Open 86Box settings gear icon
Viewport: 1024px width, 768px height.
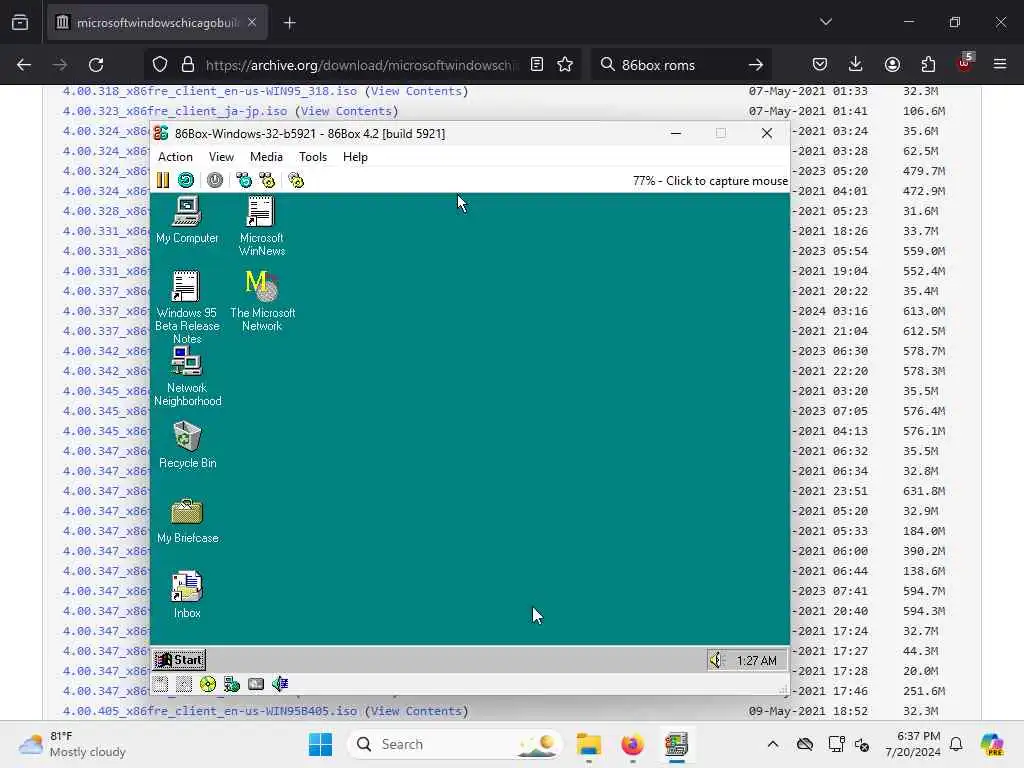tap(296, 180)
